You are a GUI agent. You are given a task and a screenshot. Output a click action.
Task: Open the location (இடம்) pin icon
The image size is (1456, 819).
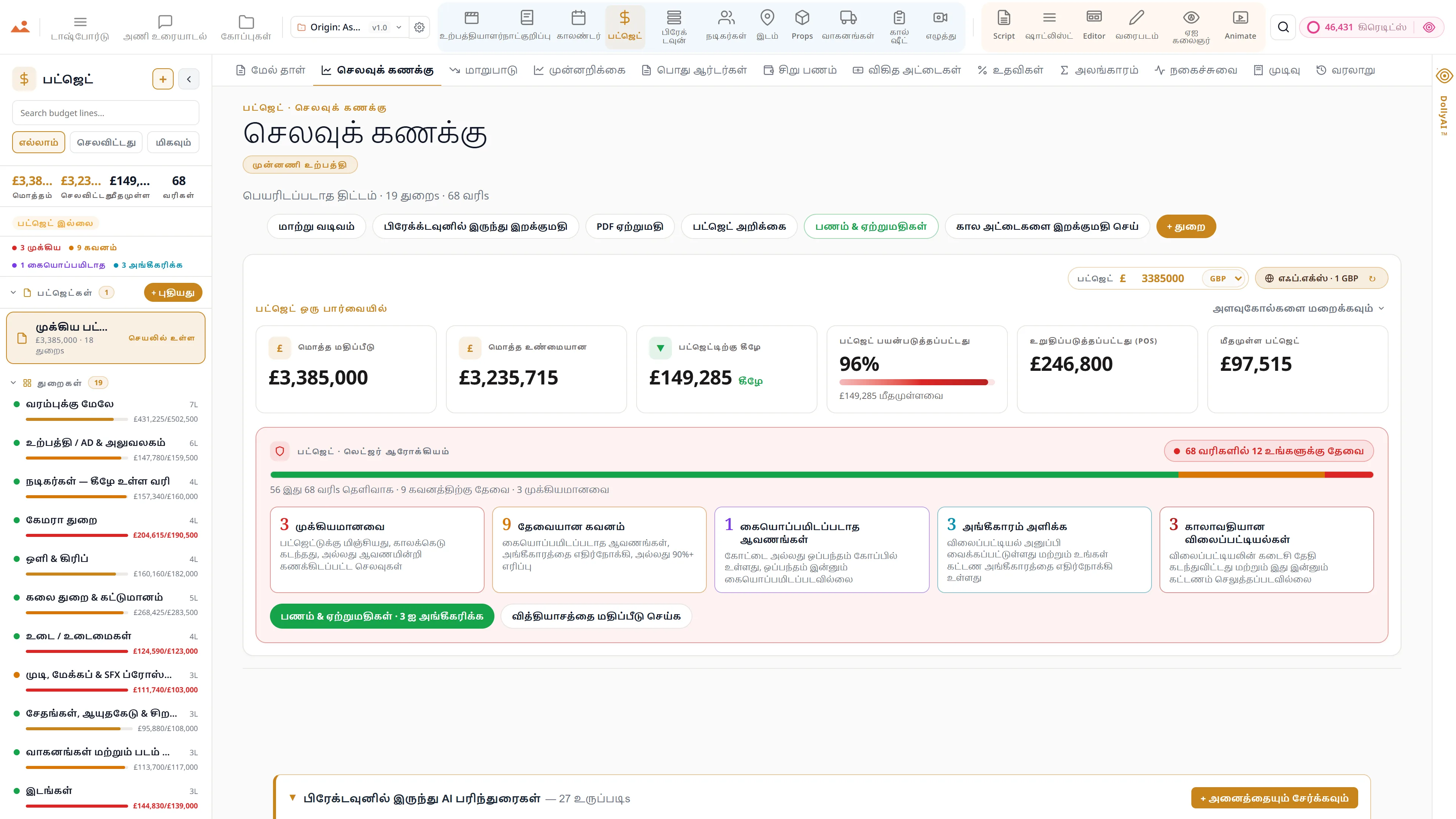coord(767,17)
